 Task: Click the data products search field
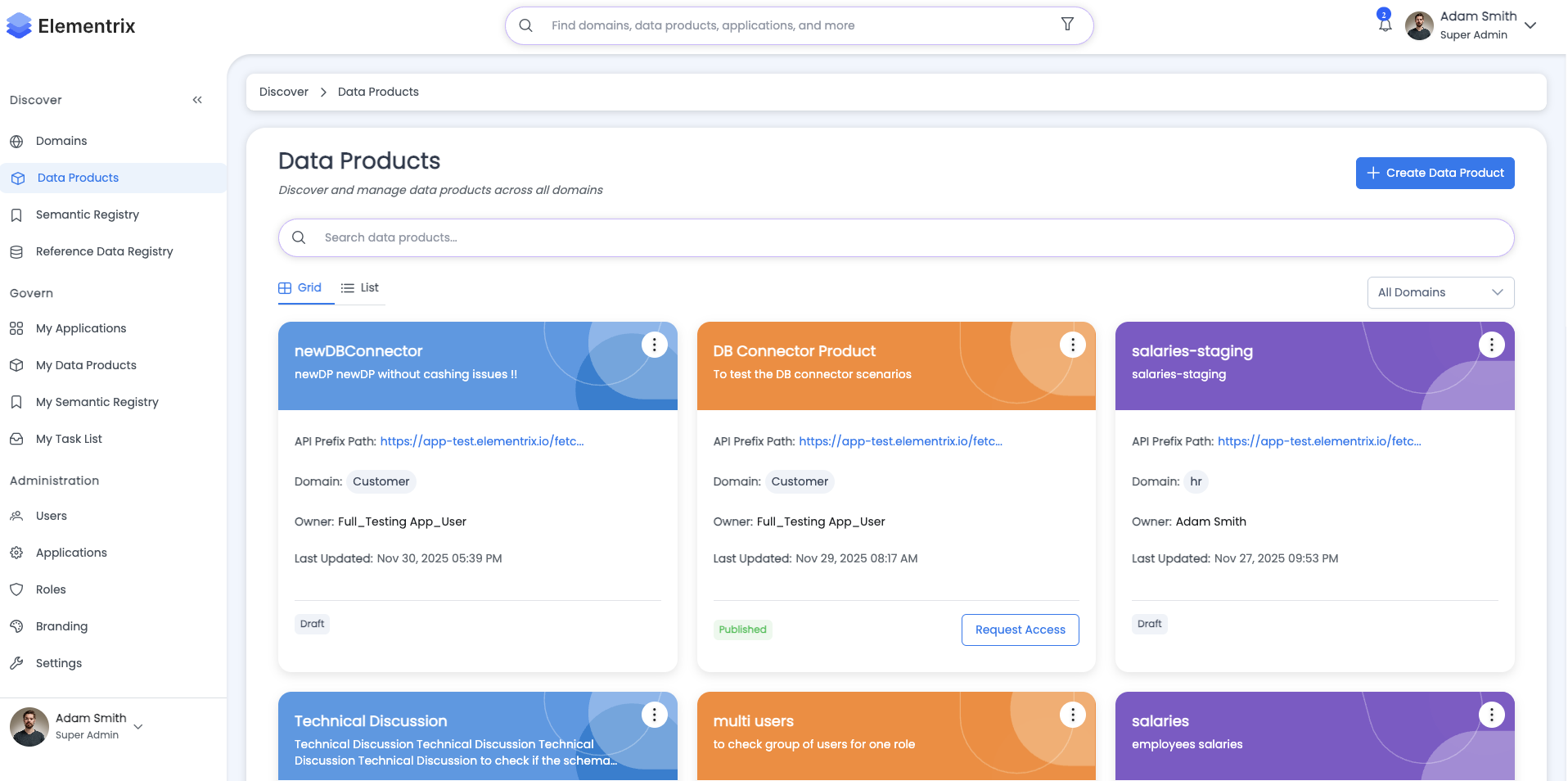[896, 237]
